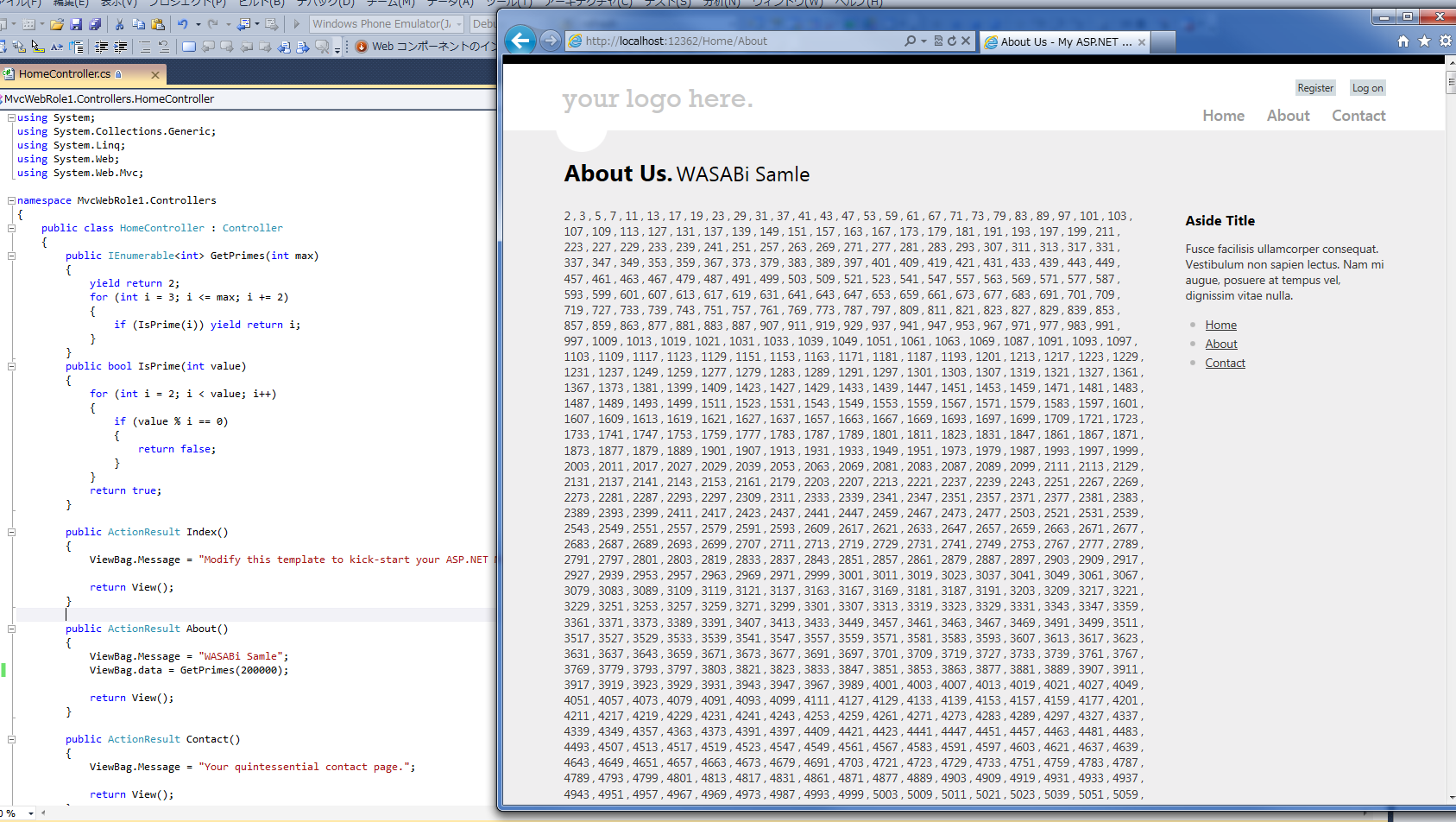Open the IE address bar autocomplete dropdown arrow

tap(923, 41)
